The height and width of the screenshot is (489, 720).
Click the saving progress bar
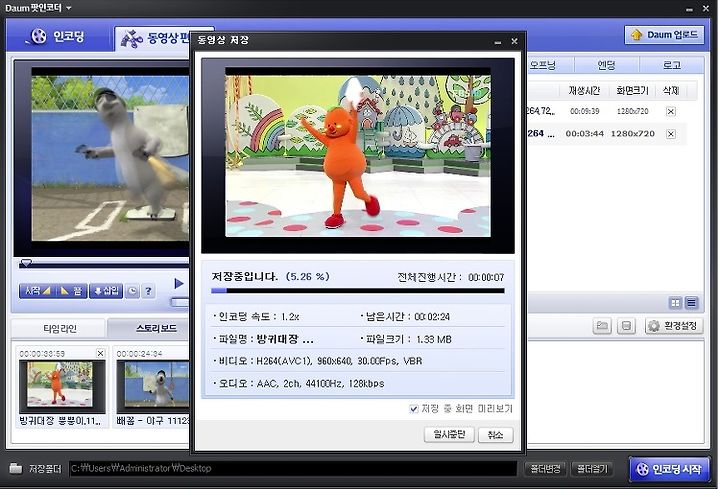pyautogui.click(x=358, y=291)
